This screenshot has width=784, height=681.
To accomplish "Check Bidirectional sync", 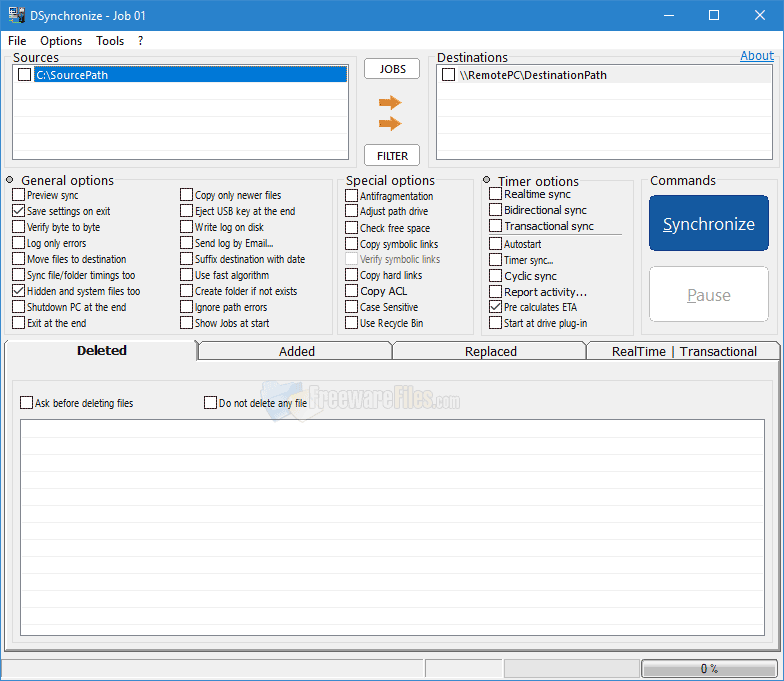I will 496,210.
